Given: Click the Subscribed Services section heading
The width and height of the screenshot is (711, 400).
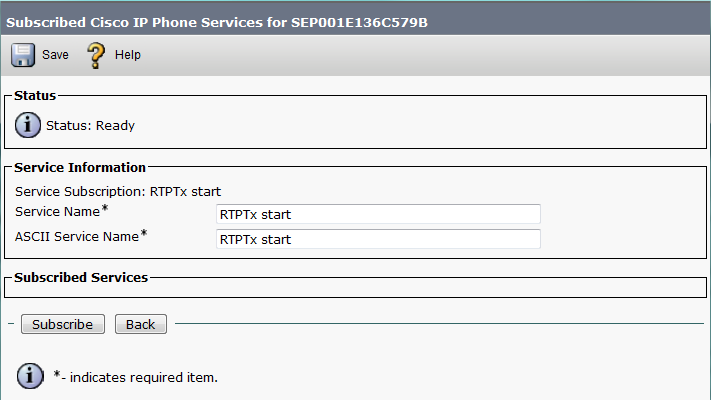Looking at the screenshot, I should coord(81,277).
